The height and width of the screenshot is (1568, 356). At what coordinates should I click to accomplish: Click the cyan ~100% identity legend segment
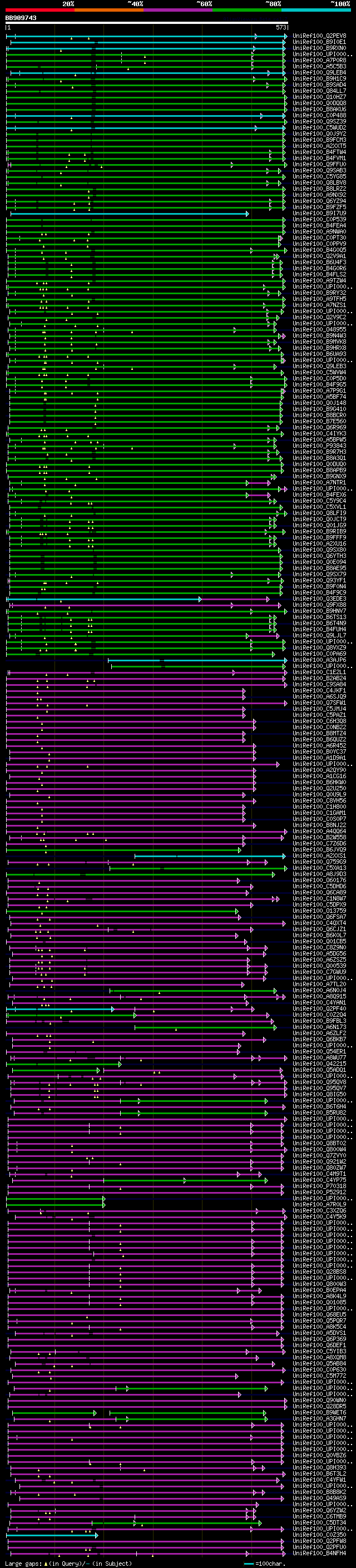[x=316, y=10]
